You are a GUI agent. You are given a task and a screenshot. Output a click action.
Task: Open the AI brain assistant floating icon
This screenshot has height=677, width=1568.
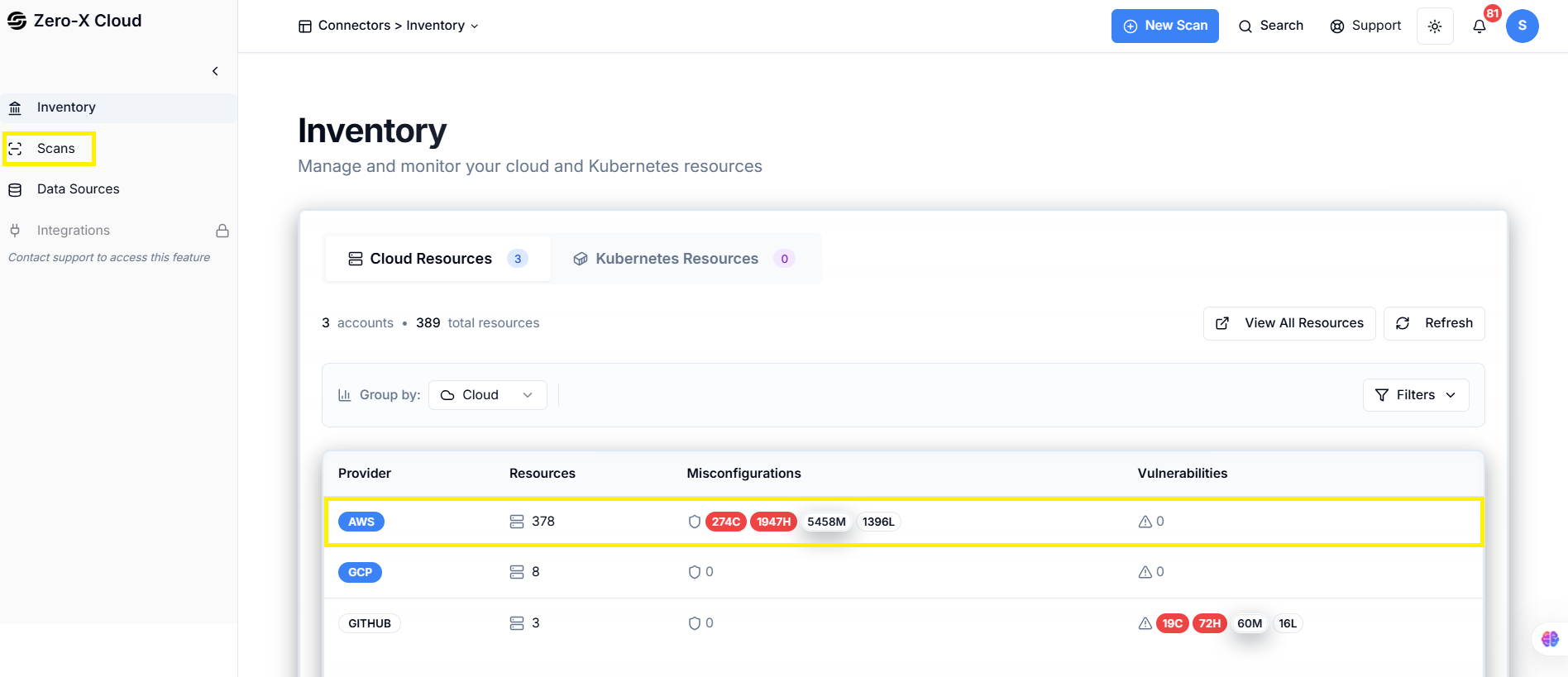(x=1550, y=639)
